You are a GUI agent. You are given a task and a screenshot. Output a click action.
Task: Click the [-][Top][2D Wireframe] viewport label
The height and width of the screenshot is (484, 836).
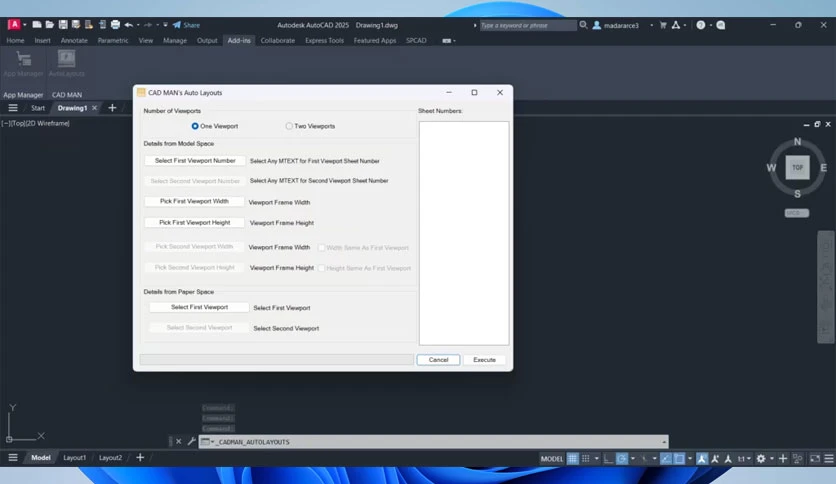click(x=36, y=124)
